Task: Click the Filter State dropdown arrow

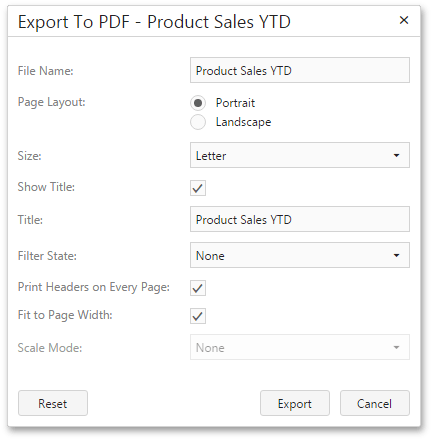Action: click(x=396, y=255)
